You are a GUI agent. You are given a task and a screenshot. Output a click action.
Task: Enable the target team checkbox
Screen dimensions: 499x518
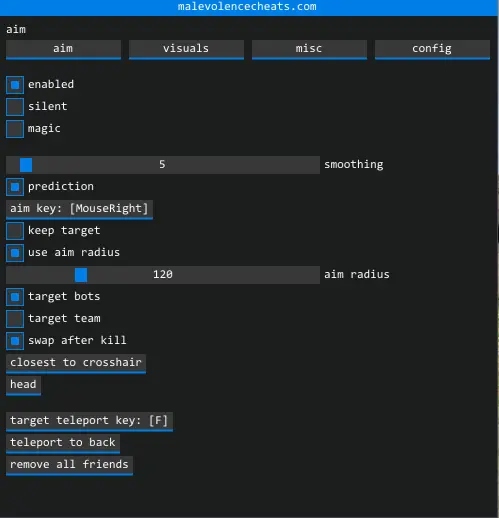15,319
